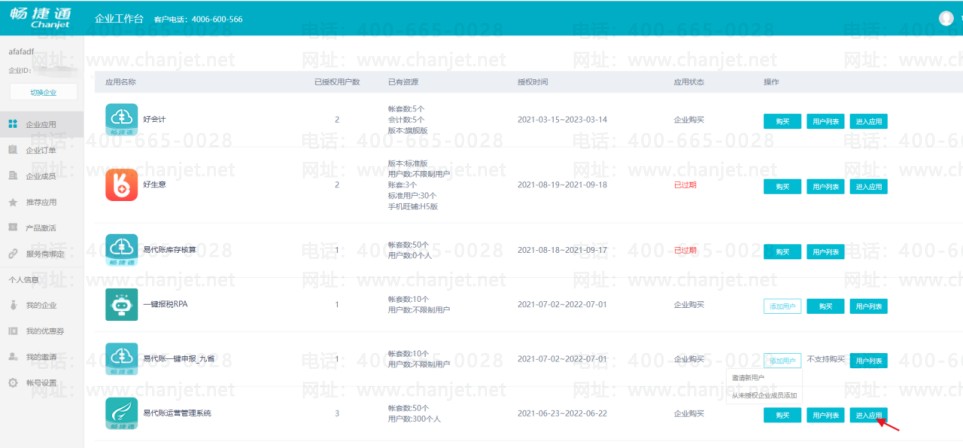Click the 好生意 orange app icon
The image size is (963, 448).
click(122, 185)
